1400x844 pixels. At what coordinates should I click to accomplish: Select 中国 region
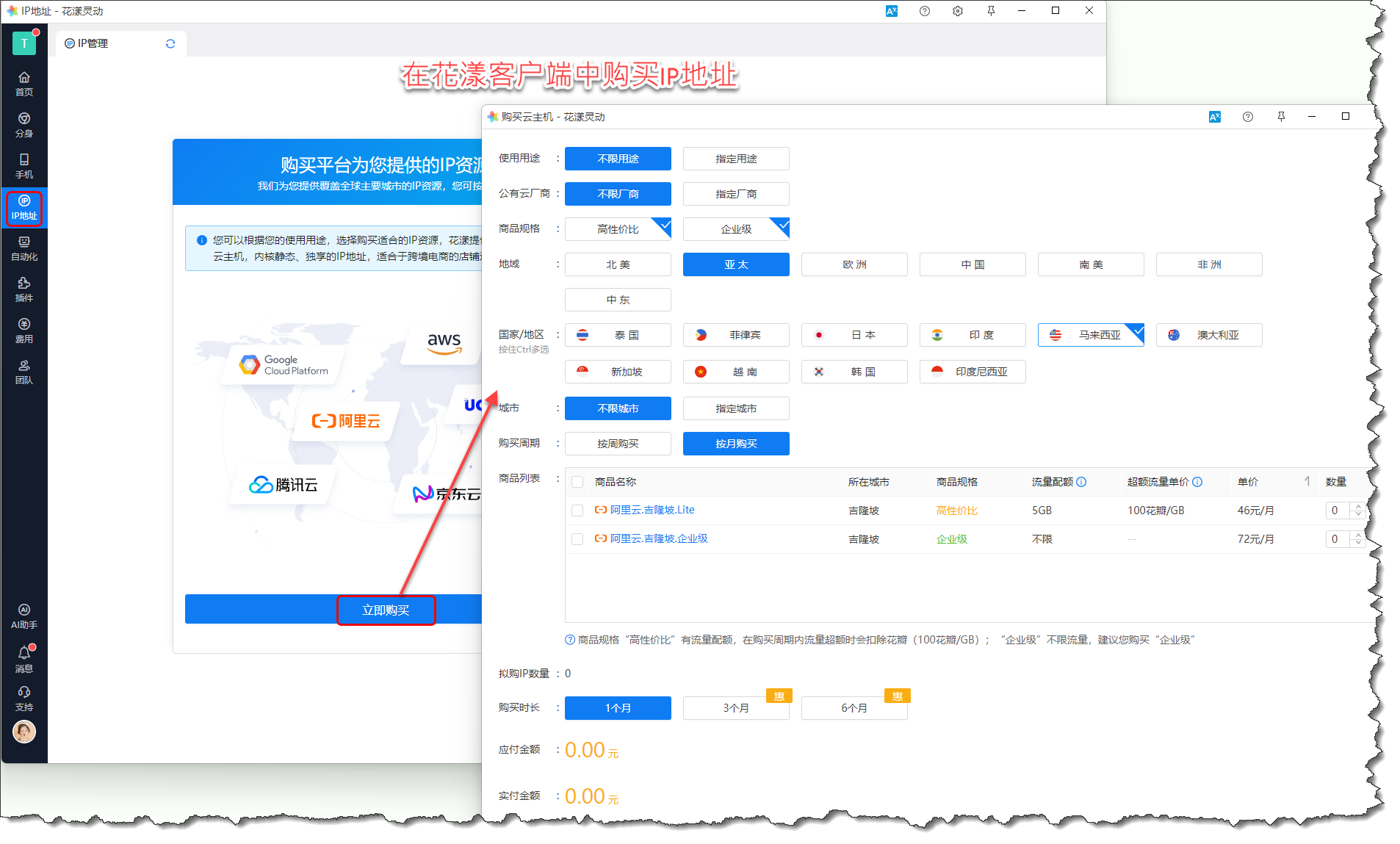coord(973,264)
